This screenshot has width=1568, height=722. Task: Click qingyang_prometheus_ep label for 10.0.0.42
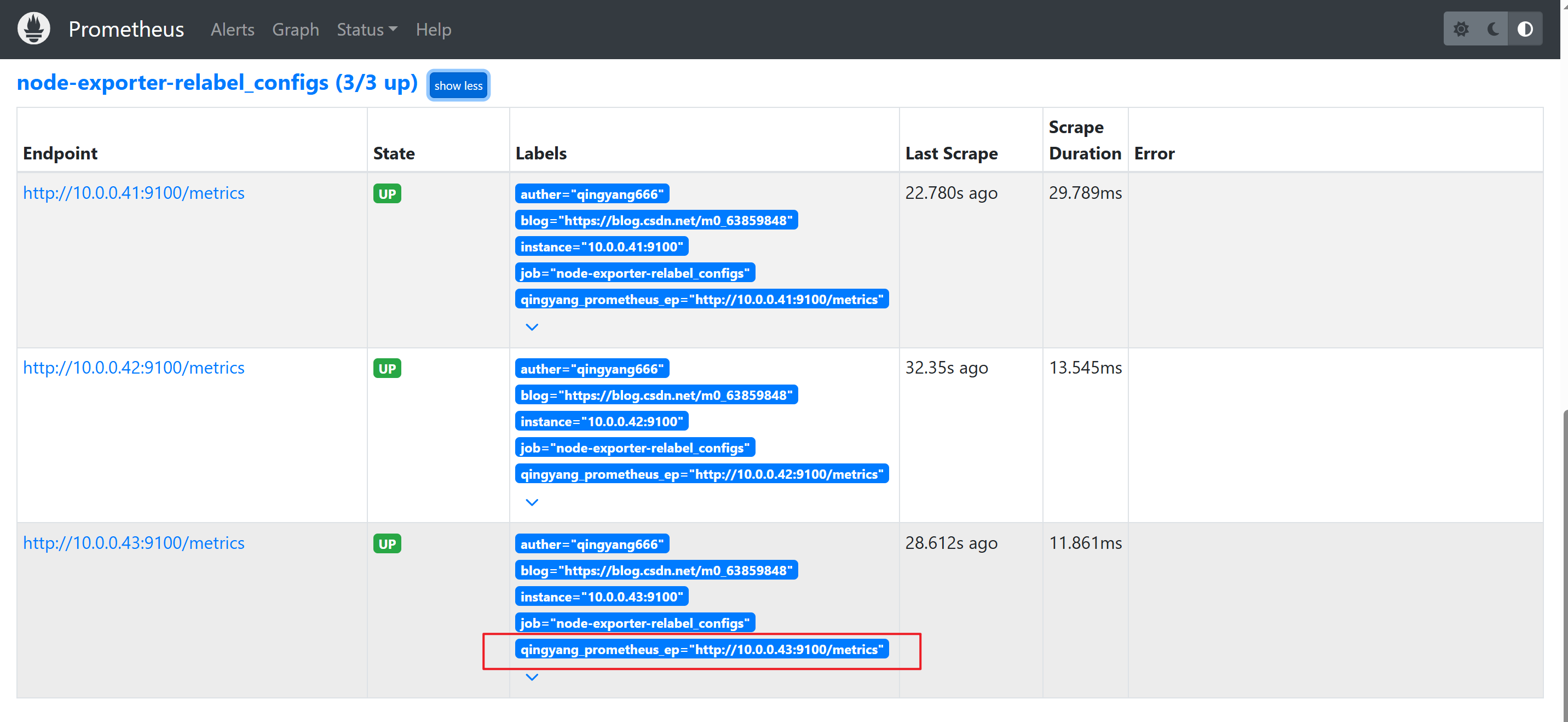(702, 474)
